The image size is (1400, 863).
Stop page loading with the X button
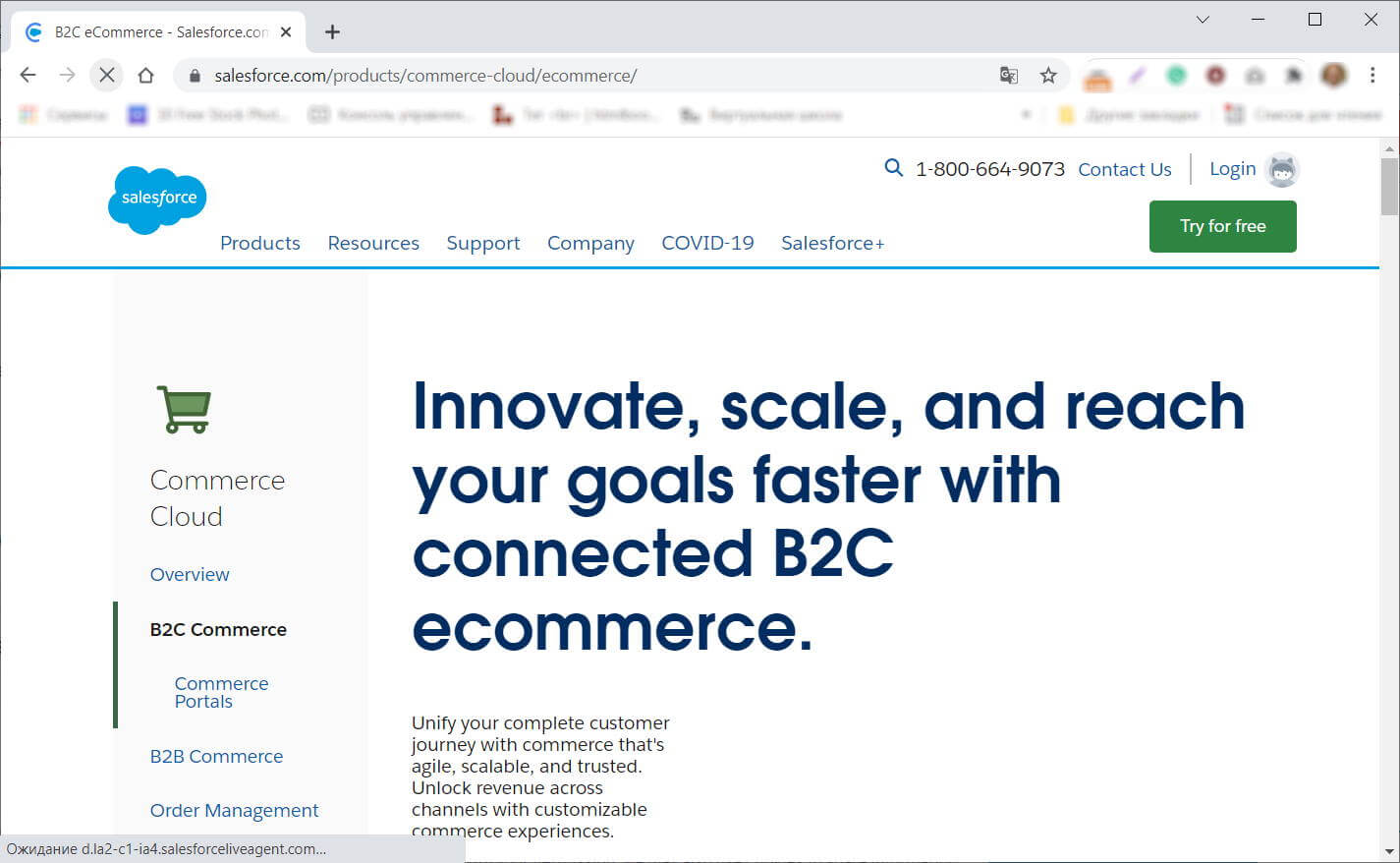pyautogui.click(x=107, y=75)
